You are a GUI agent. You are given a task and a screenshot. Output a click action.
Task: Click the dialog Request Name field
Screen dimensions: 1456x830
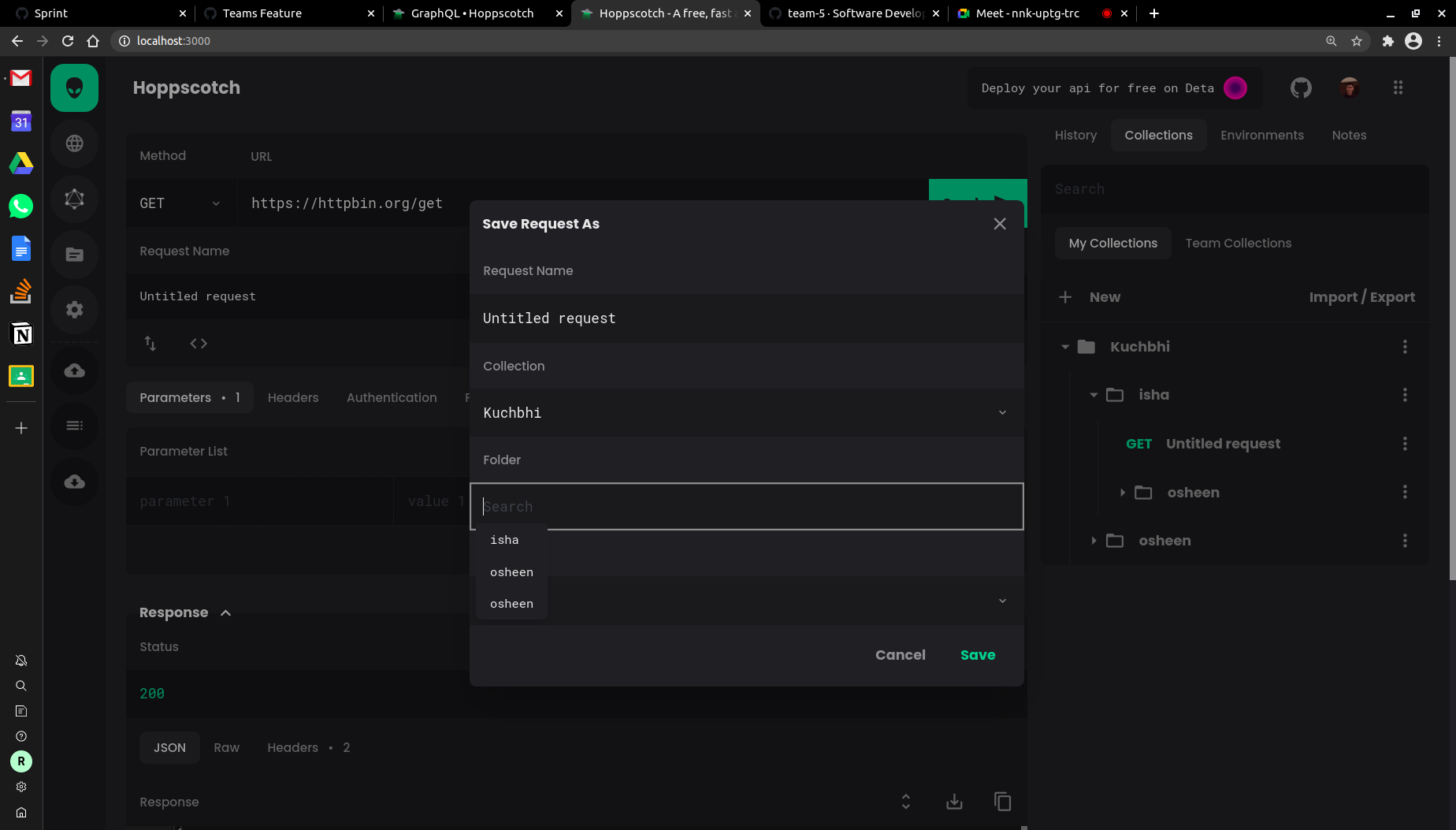[746, 318]
